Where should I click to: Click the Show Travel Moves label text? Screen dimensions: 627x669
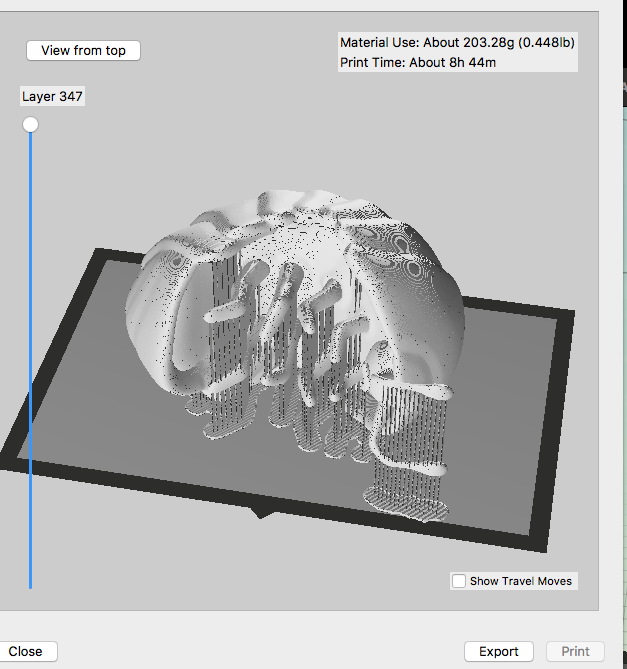[x=520, y=581]
